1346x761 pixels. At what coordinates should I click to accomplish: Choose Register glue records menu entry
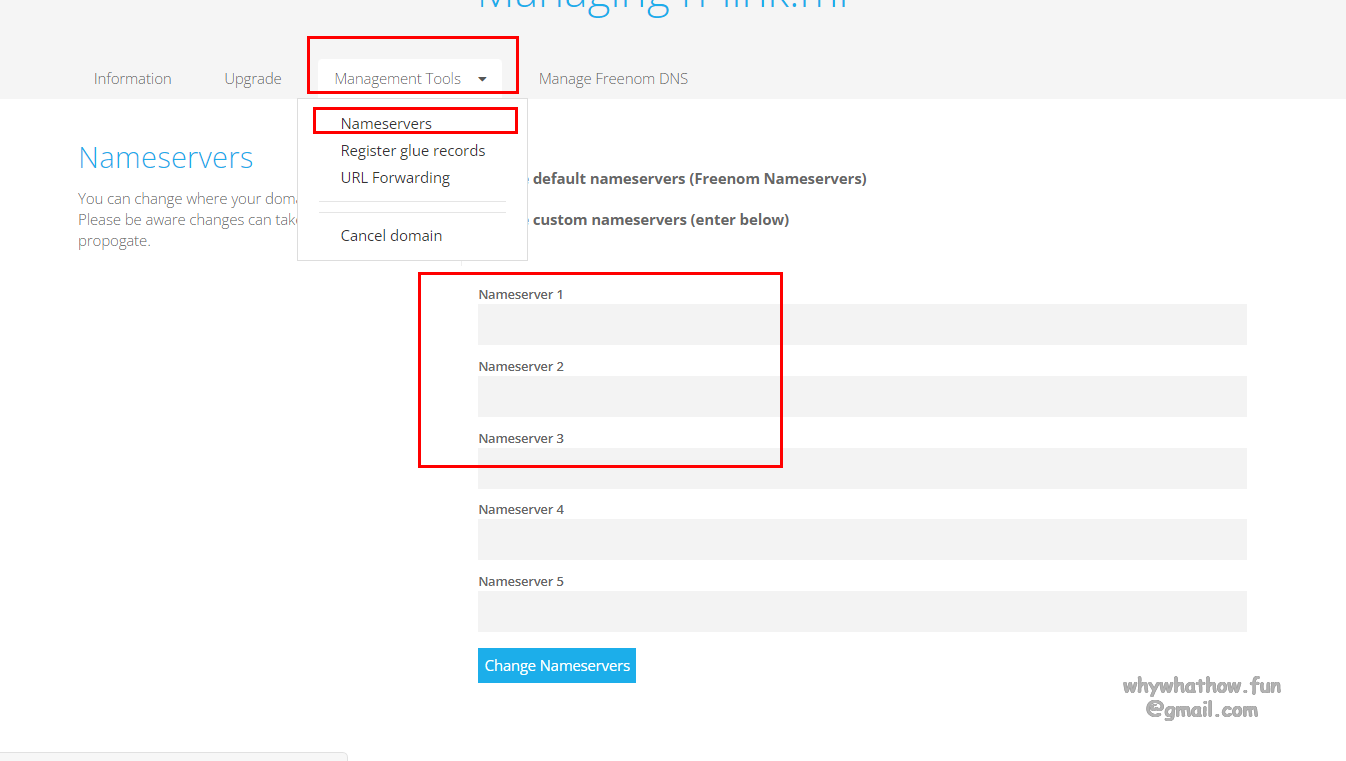click(412, 151)
